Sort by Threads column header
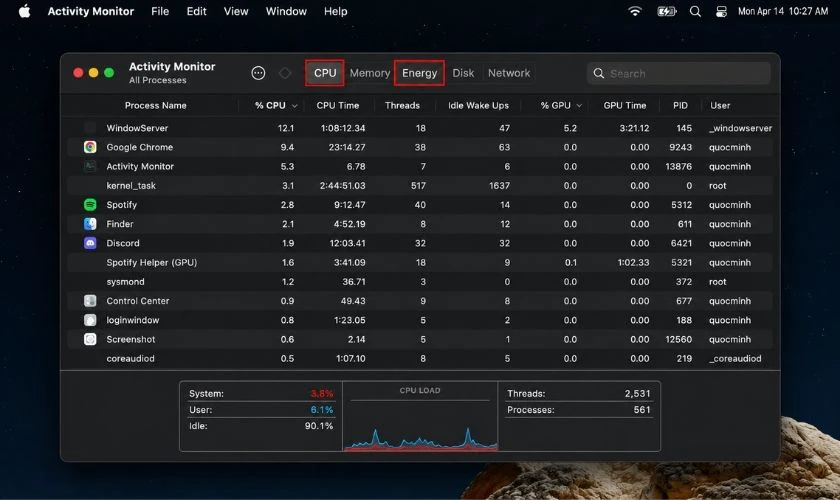Image resolution: width=840 pixels, height=500 pixels. [402, 106]
